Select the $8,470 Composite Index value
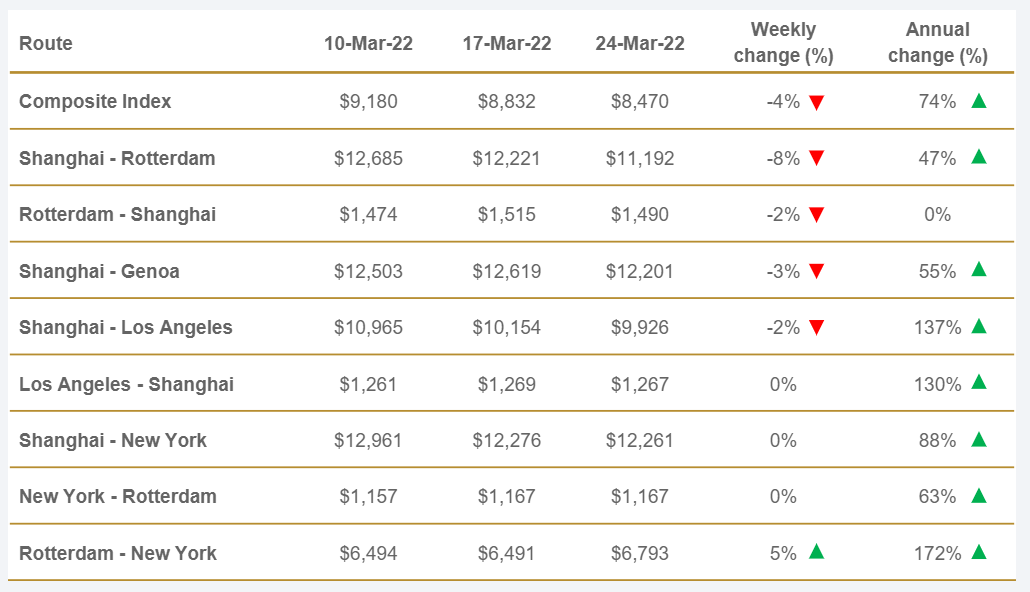Screen dimensions: 1030x592 point(640,101)
